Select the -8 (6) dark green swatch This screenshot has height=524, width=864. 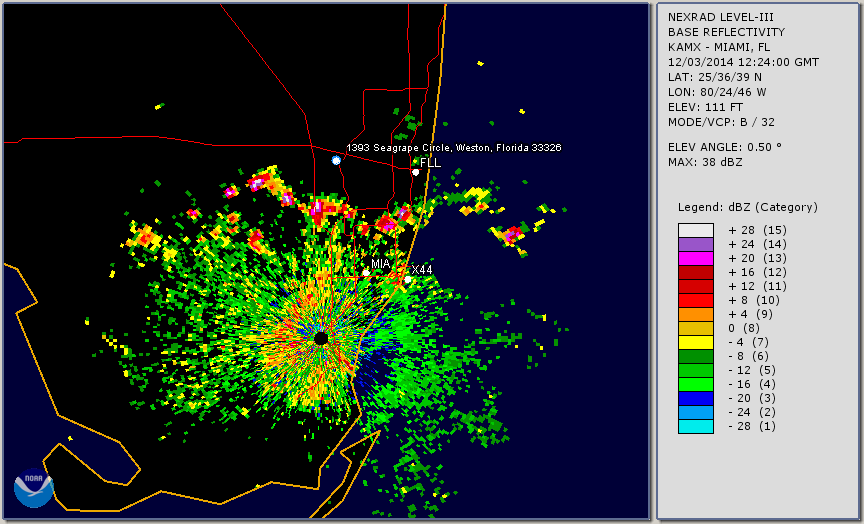695,356
